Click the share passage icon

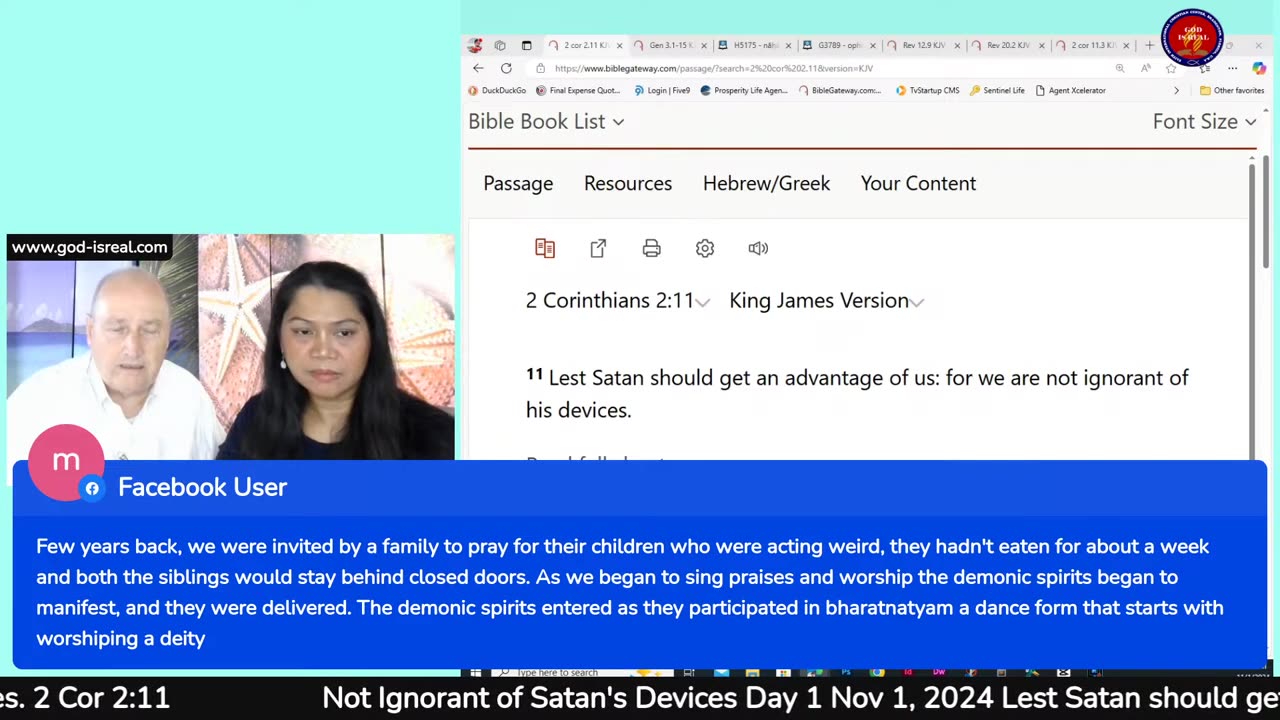click(598, 248)
